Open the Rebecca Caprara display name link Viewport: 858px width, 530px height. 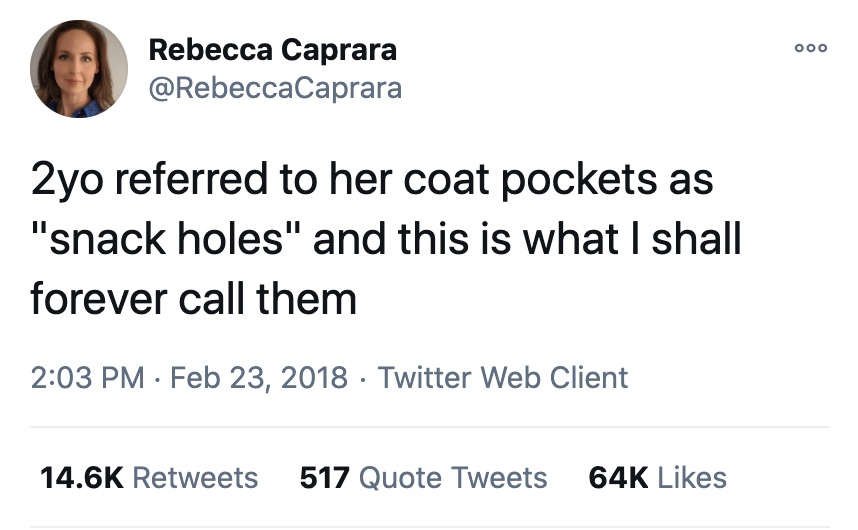[273, 50]
